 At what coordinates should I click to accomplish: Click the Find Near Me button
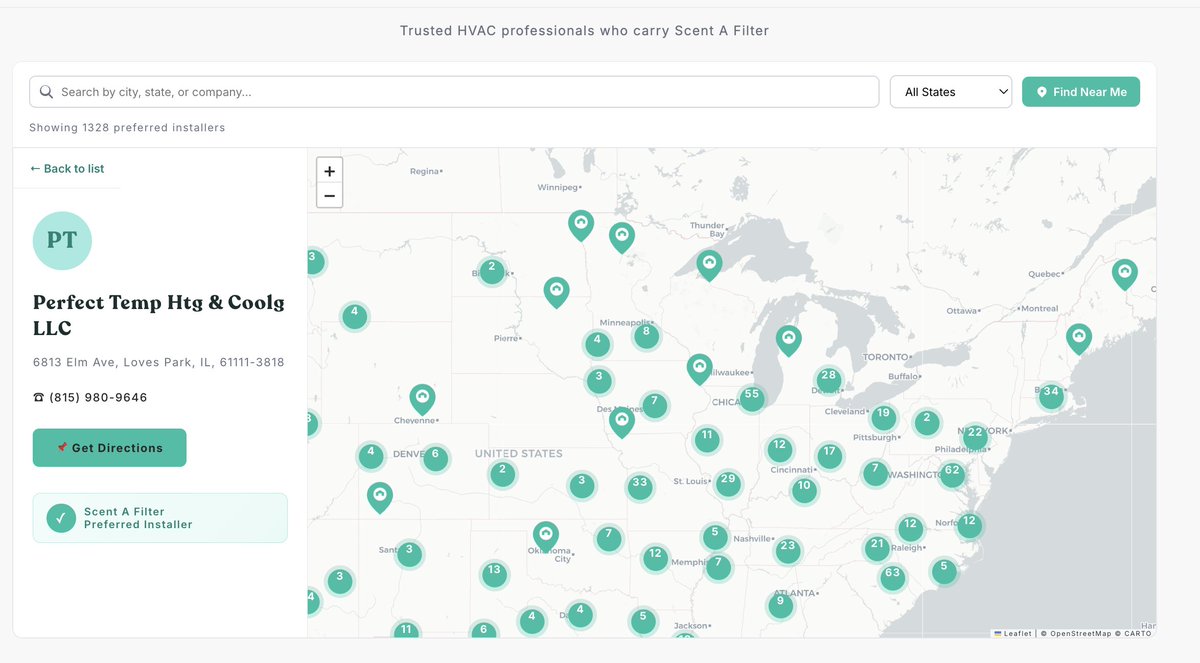tap(1081, 92)
